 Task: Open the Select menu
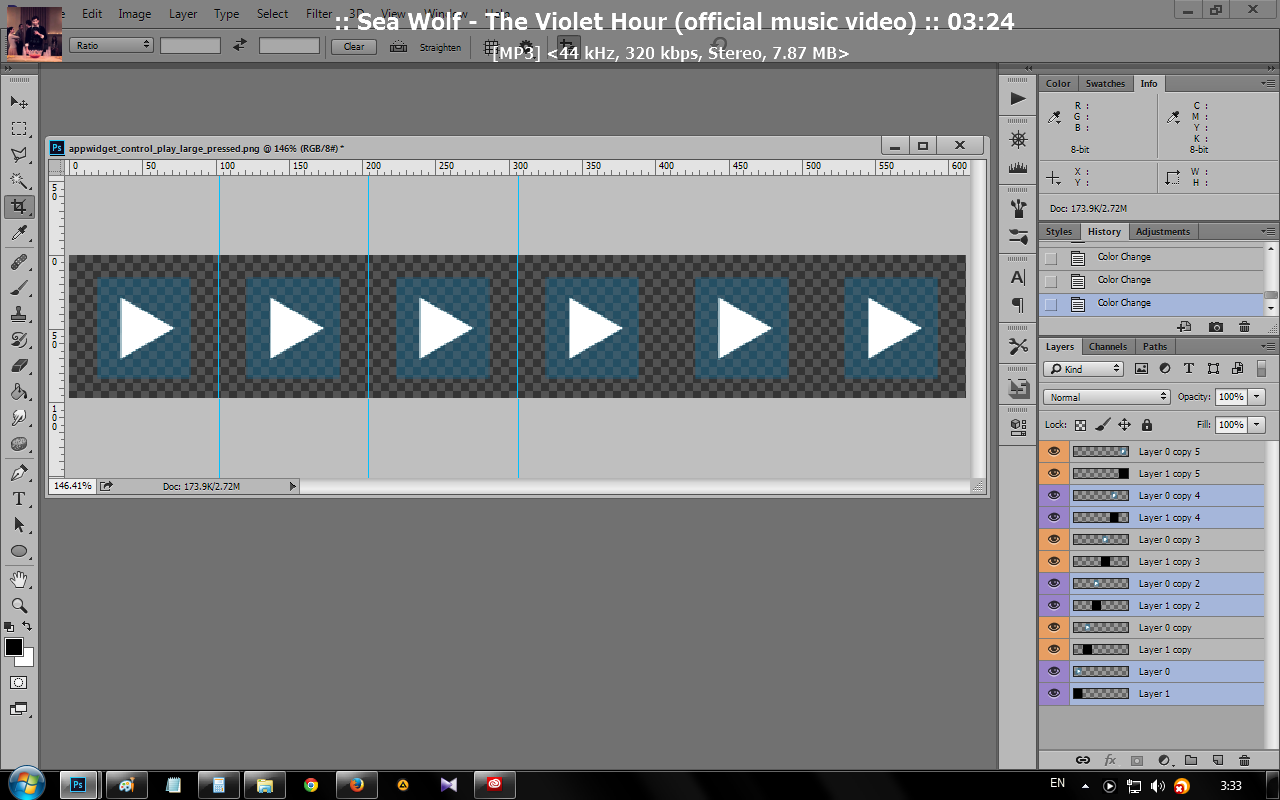(272, 14)
